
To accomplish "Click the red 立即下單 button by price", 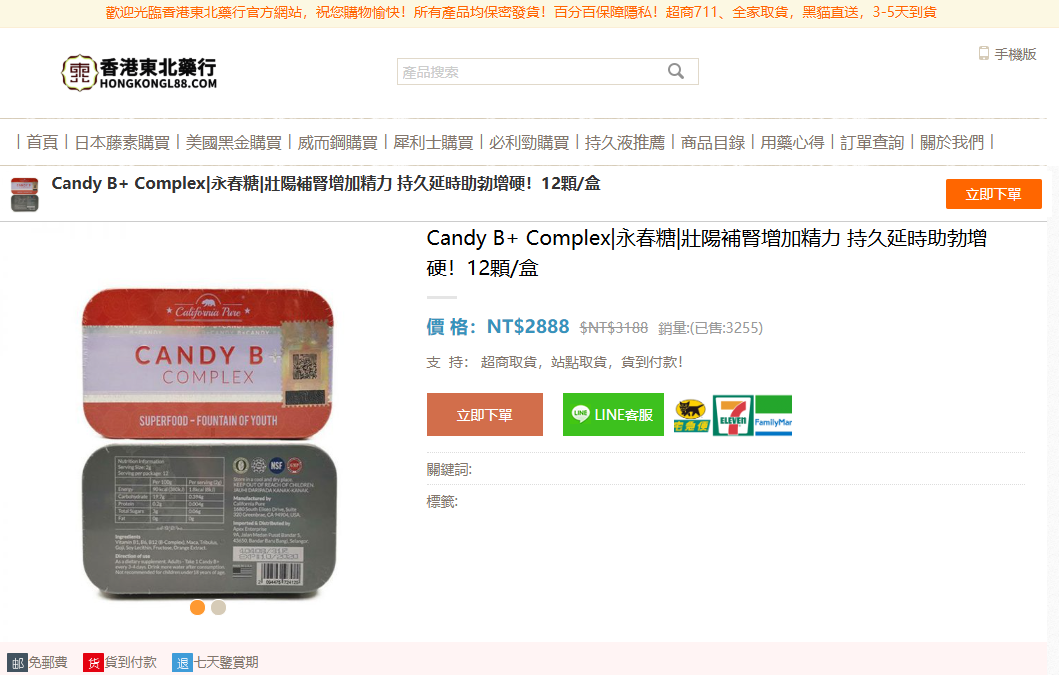I will [x=485, y=414].
